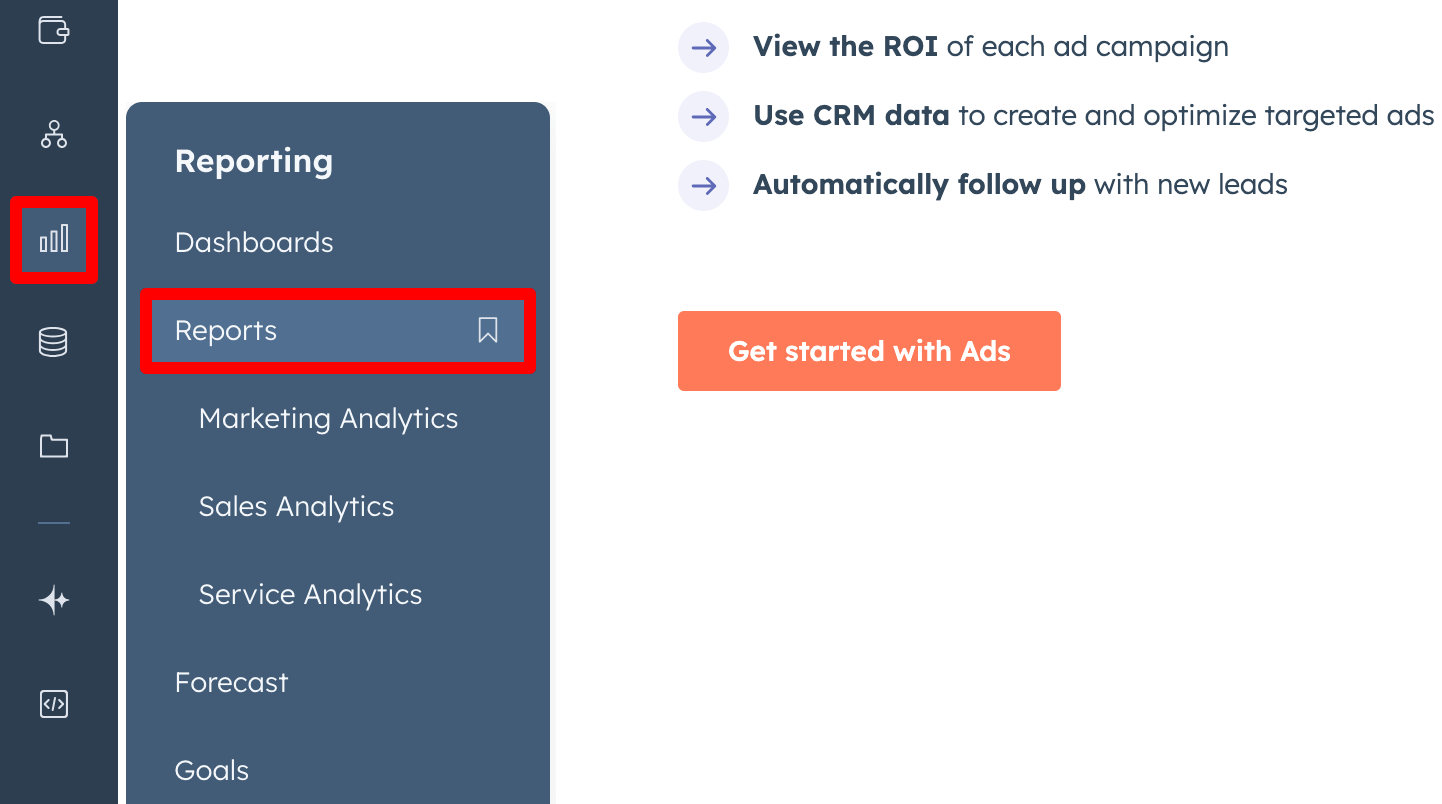
Task: Open the Reporting bar chart icon
Action: point(54,239)
